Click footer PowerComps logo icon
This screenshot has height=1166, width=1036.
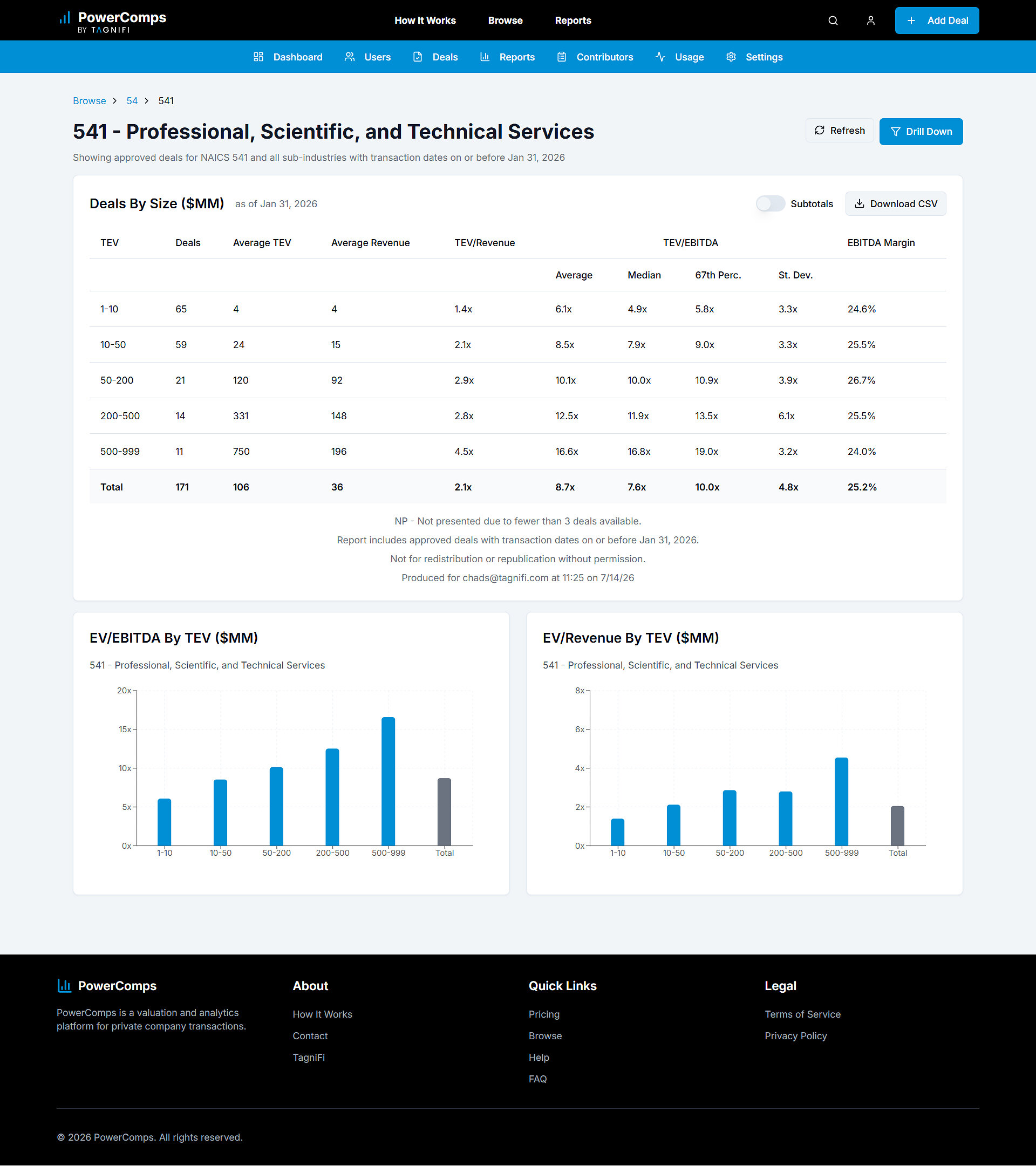[64, 986]
